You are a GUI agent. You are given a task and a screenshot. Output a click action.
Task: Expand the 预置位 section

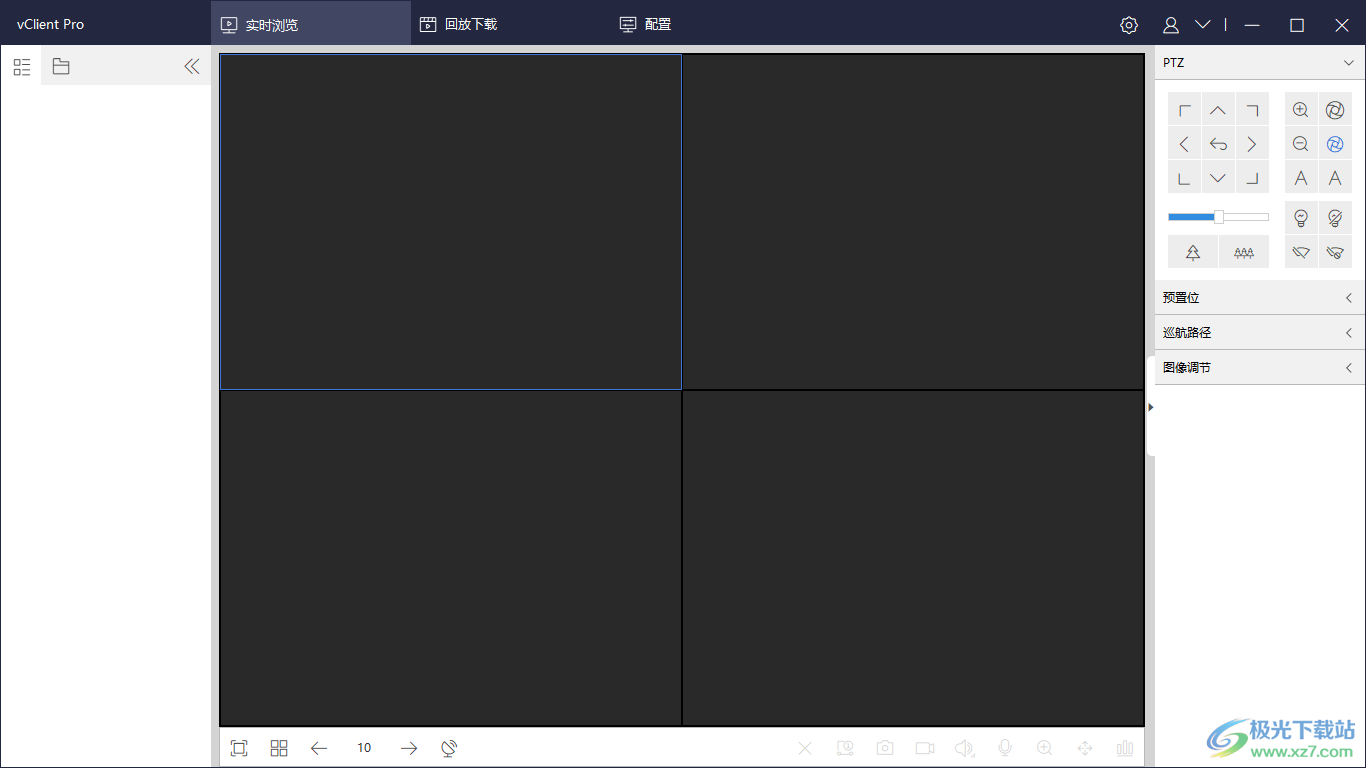[1260, 298]
